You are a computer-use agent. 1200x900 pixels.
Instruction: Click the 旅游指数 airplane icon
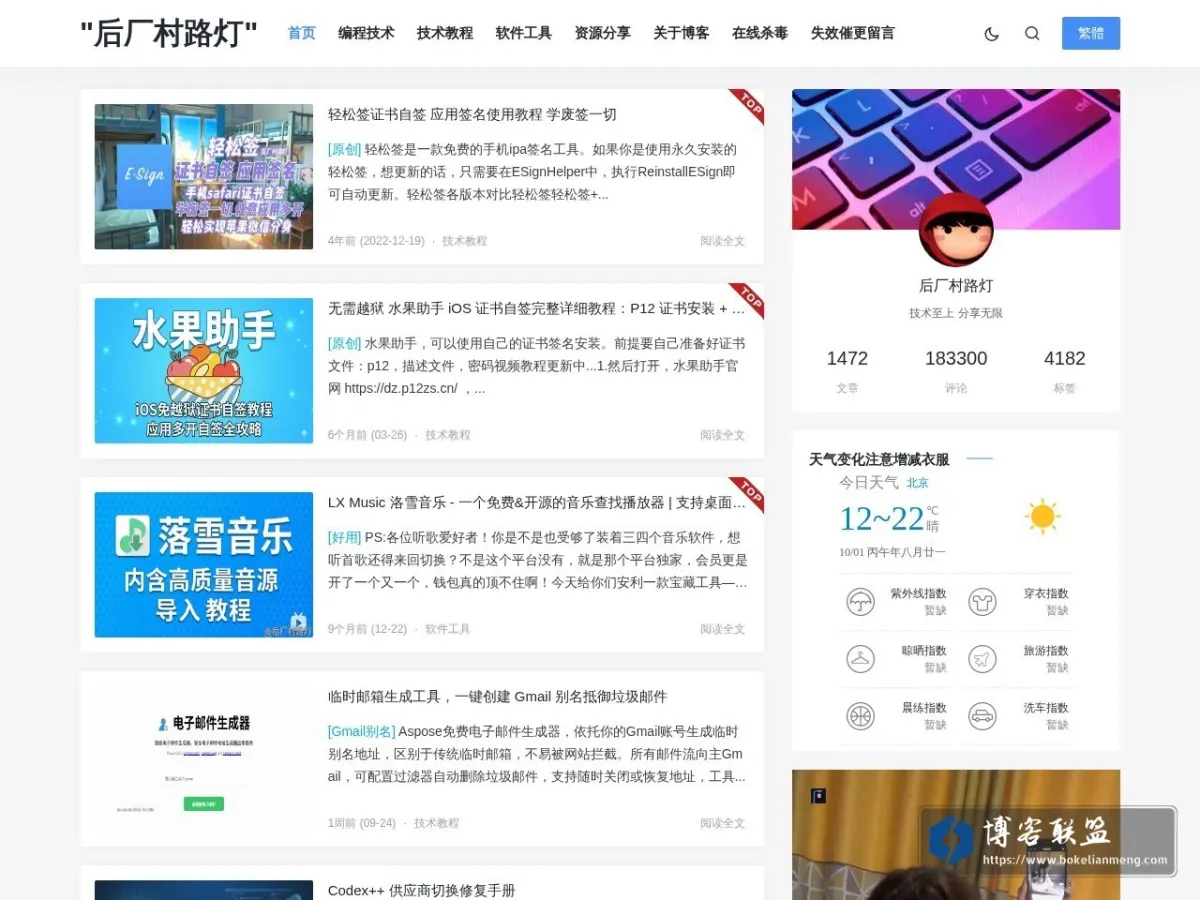982,659
